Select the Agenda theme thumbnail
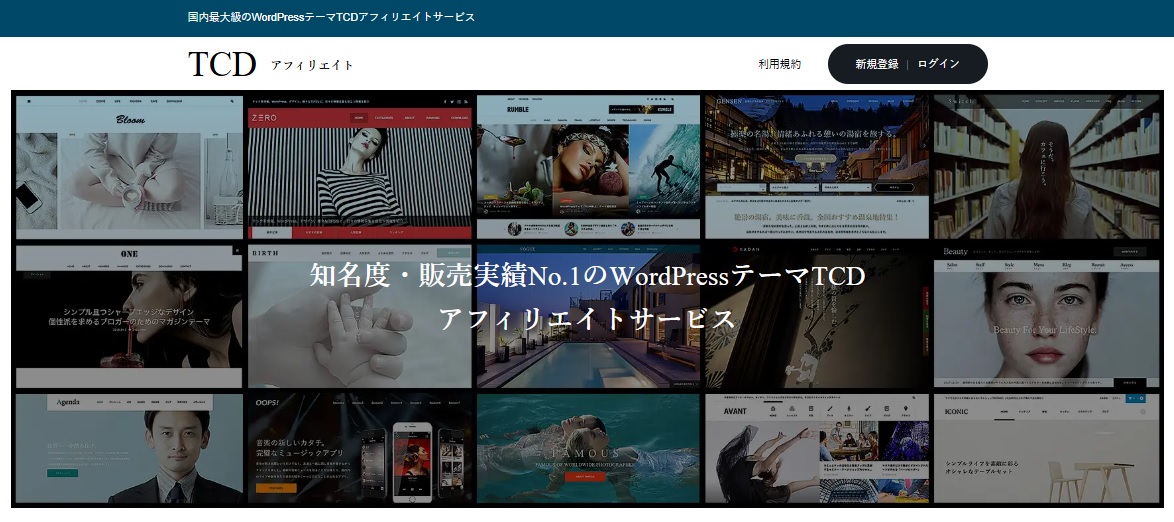Screen dimensions: 1174x522 [x=130, y=449]
